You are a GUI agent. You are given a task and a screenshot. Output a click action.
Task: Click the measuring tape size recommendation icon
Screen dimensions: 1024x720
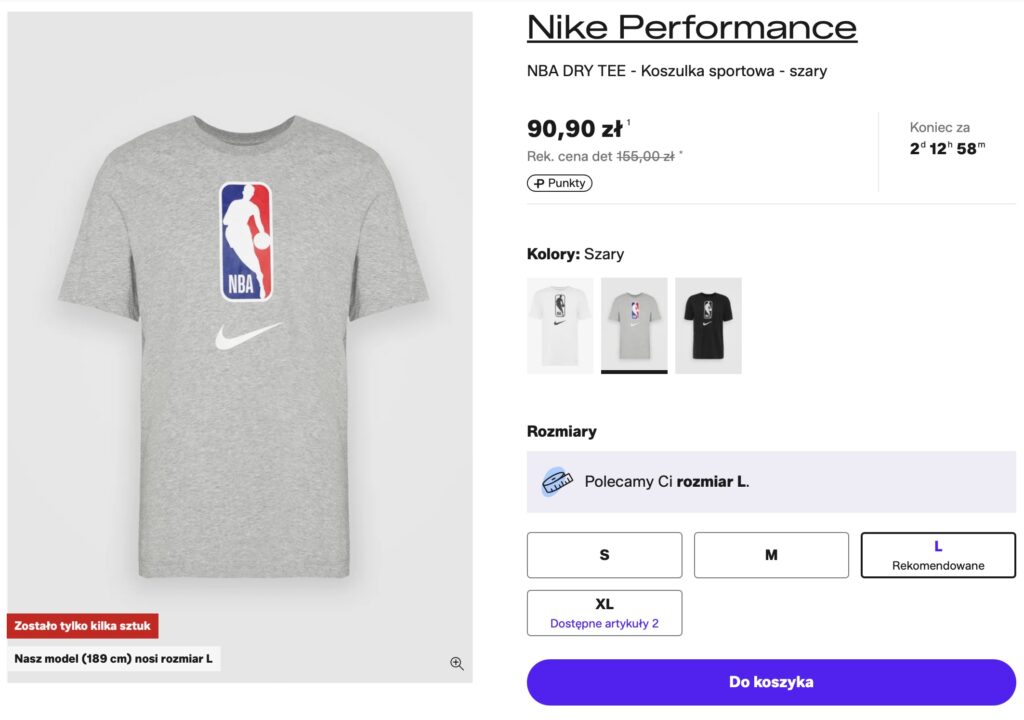click(x=557, y=482)
